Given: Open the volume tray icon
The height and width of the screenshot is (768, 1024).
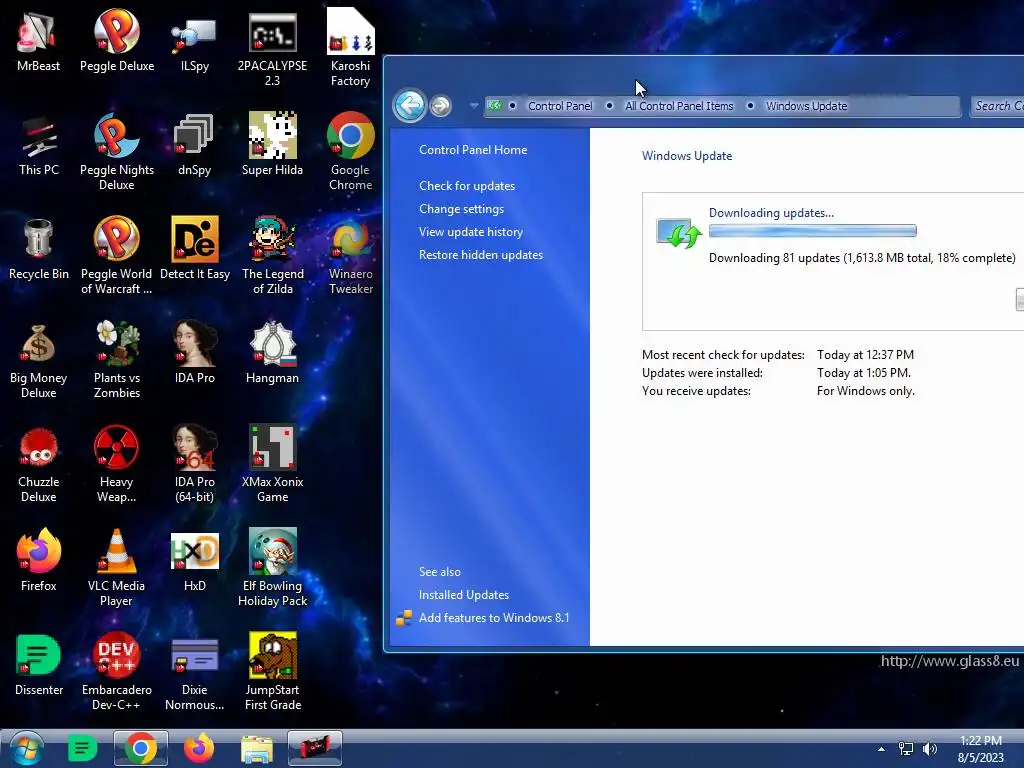Looking at the screenshot, I should [x=930, y=749].
